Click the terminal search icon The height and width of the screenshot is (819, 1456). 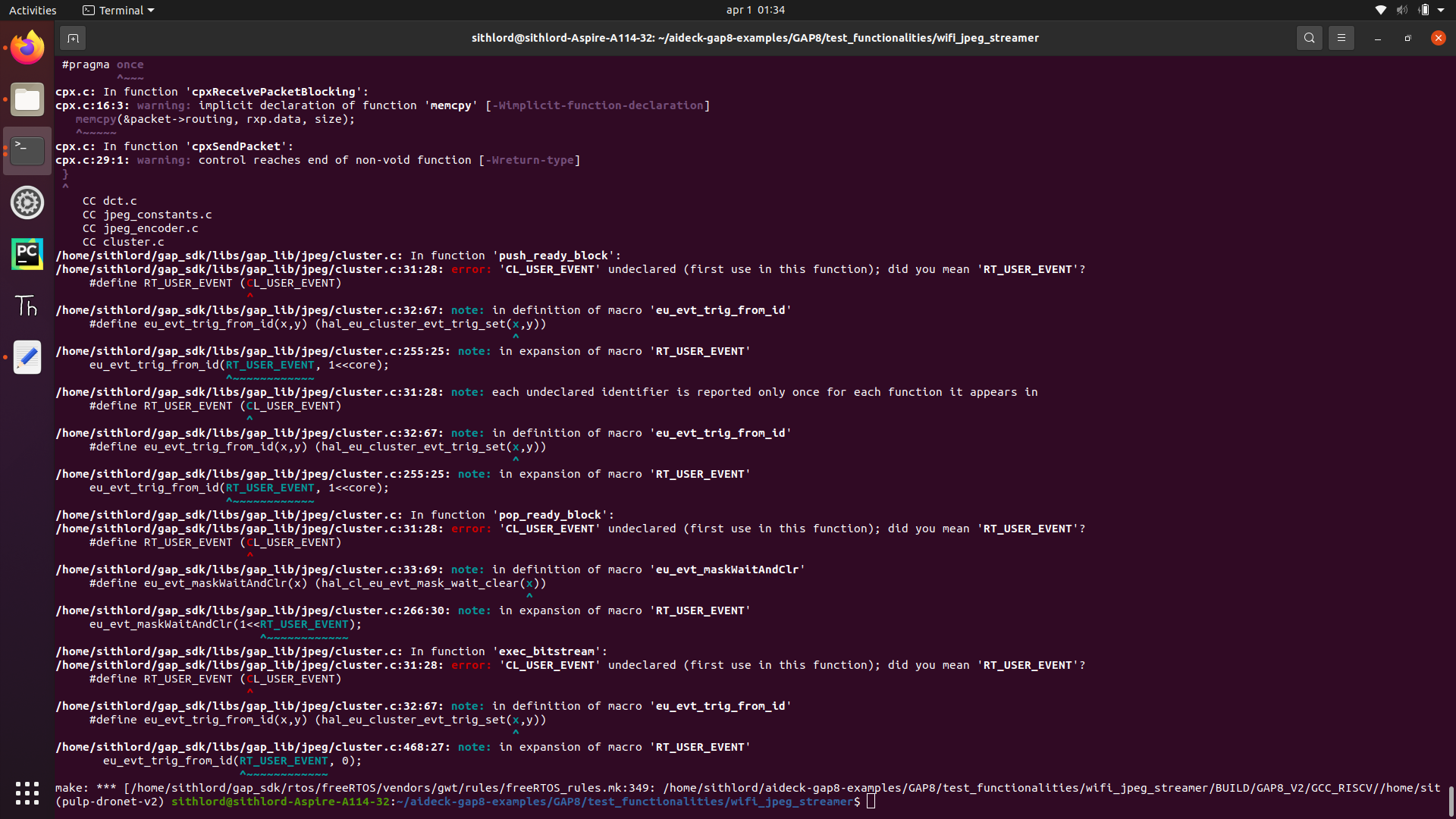(x=1309, y=38)
